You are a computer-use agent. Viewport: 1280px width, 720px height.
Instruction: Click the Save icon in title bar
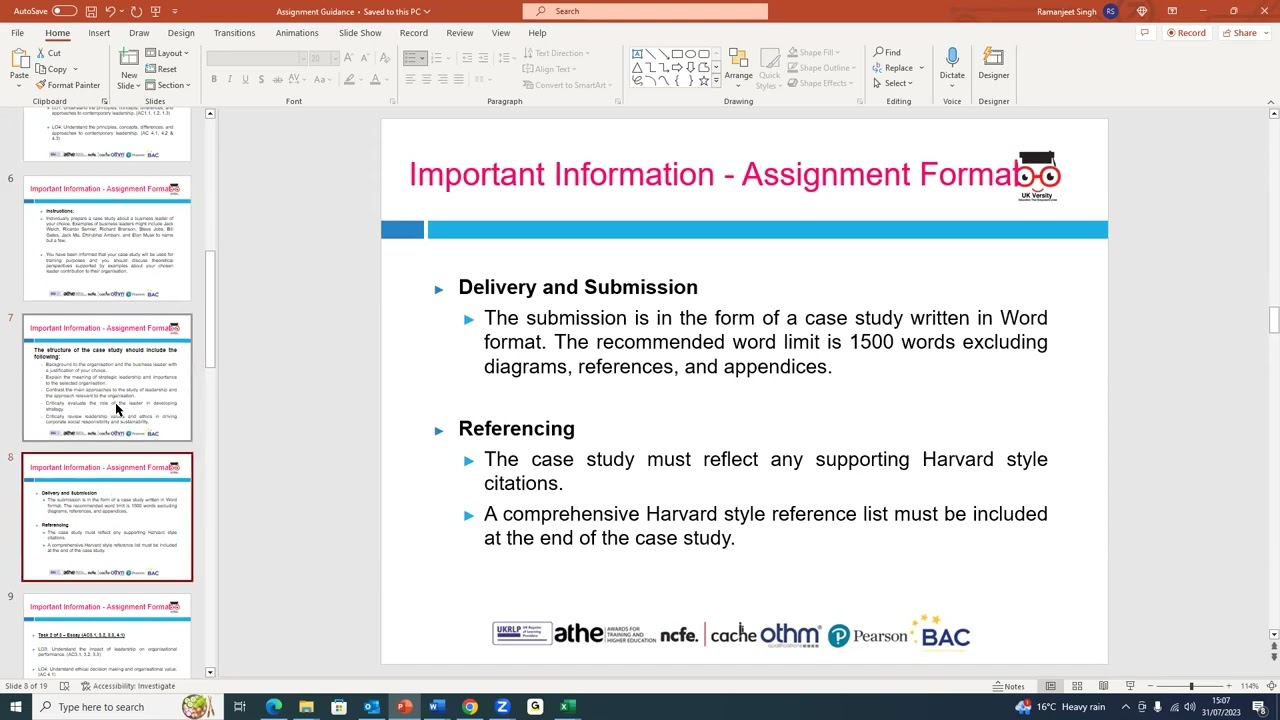click(x=91, y=11)
